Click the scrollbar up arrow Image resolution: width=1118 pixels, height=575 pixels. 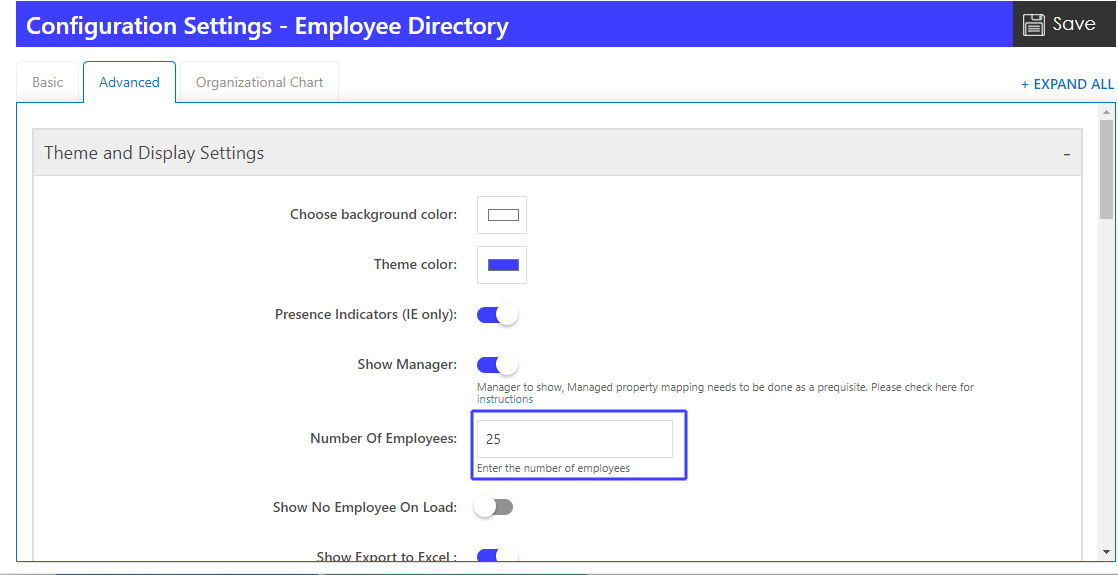tap(1106, 111)
